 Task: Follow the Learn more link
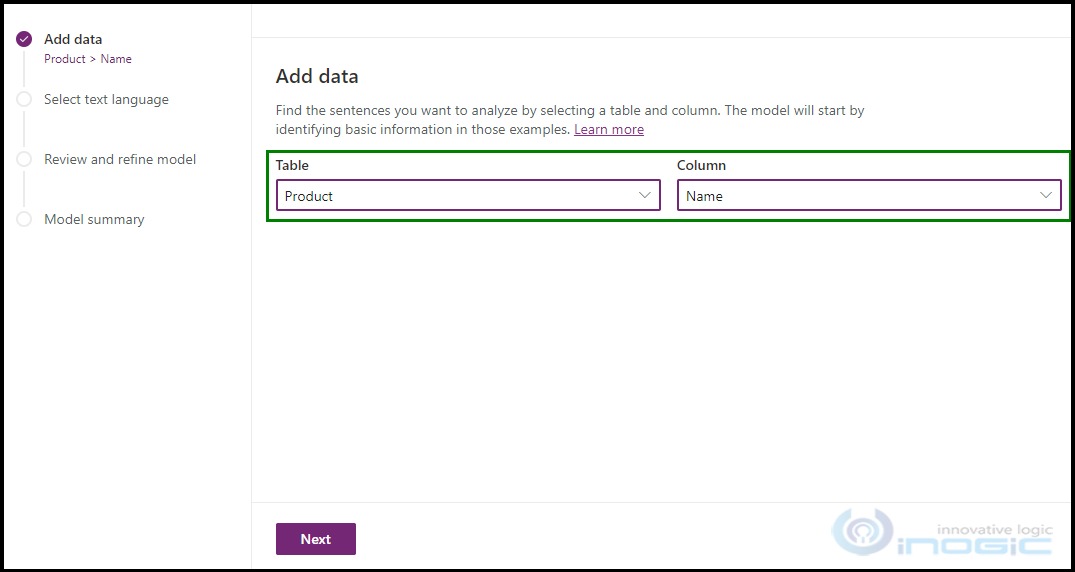[x=608, y=130]
